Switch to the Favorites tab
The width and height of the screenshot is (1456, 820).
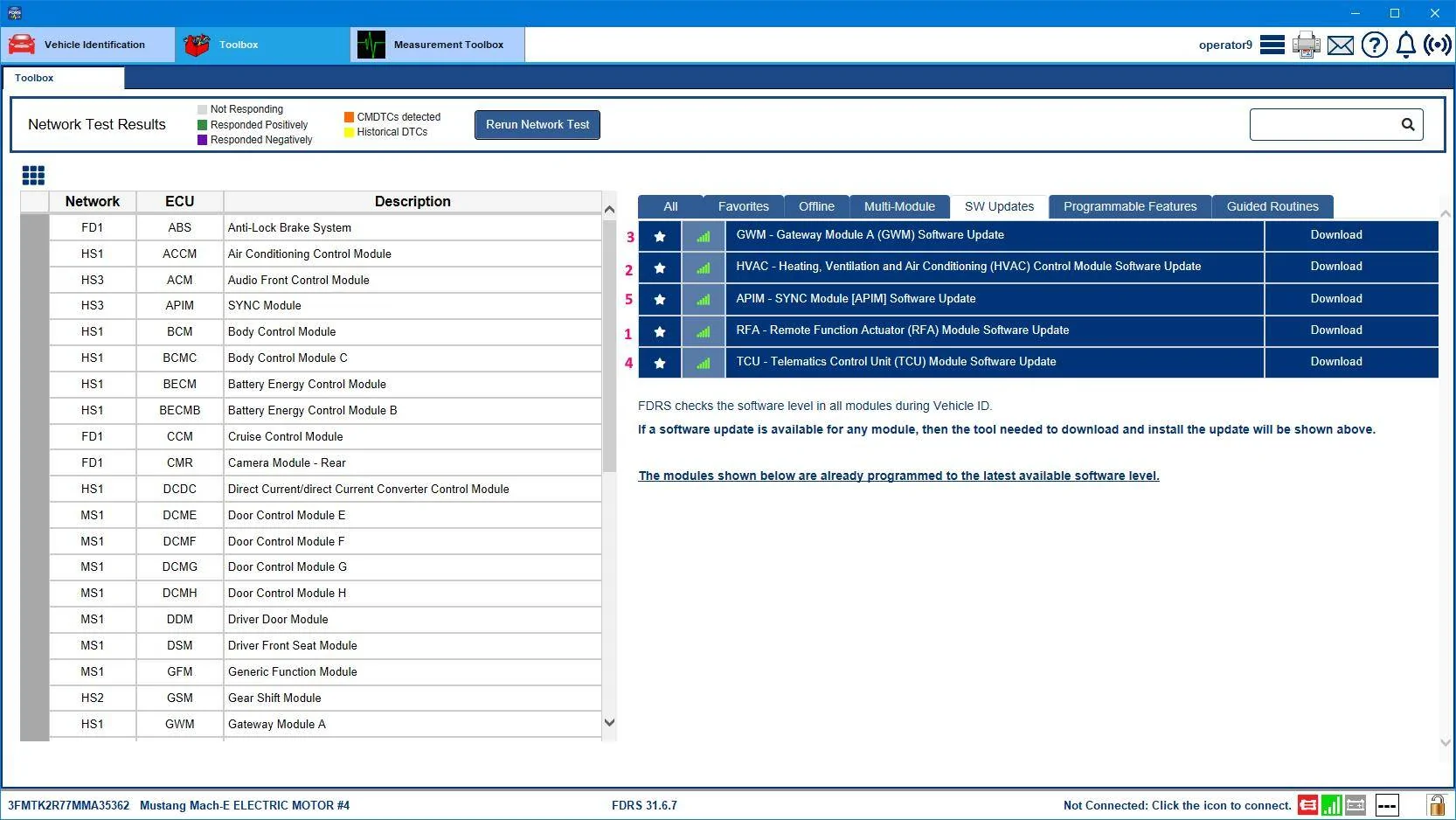click(x=744, y=206)
